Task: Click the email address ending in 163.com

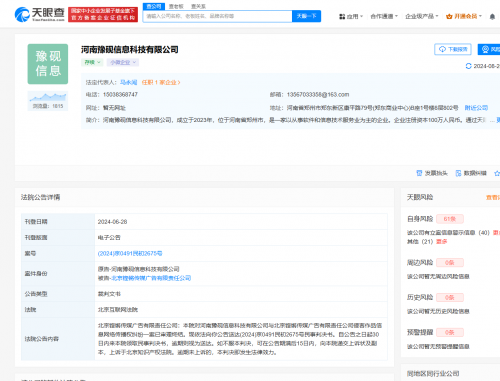Action: point(318,95)
